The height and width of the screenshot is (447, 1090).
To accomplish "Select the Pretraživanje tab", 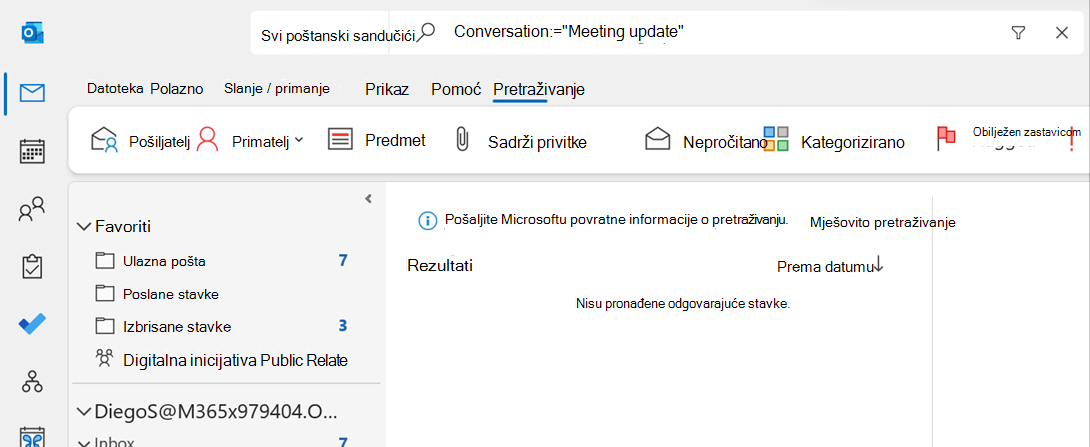I will click(x=539, y=90).
